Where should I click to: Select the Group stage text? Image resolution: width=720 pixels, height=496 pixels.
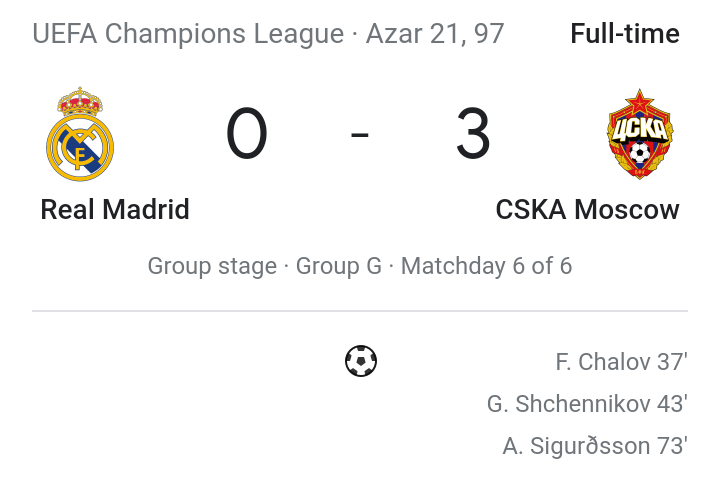212,266
